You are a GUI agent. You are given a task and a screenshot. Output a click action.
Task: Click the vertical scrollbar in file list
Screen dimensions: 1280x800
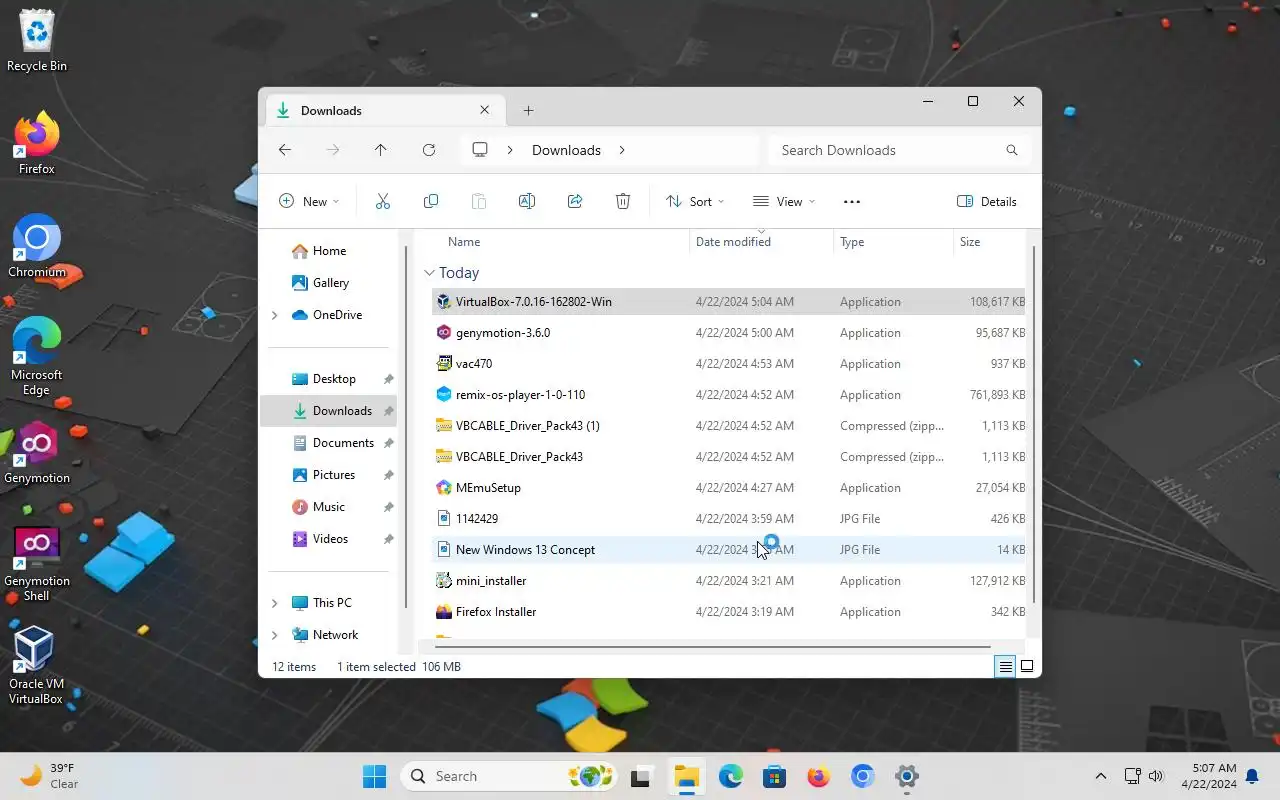click(x=1033, y=425)
